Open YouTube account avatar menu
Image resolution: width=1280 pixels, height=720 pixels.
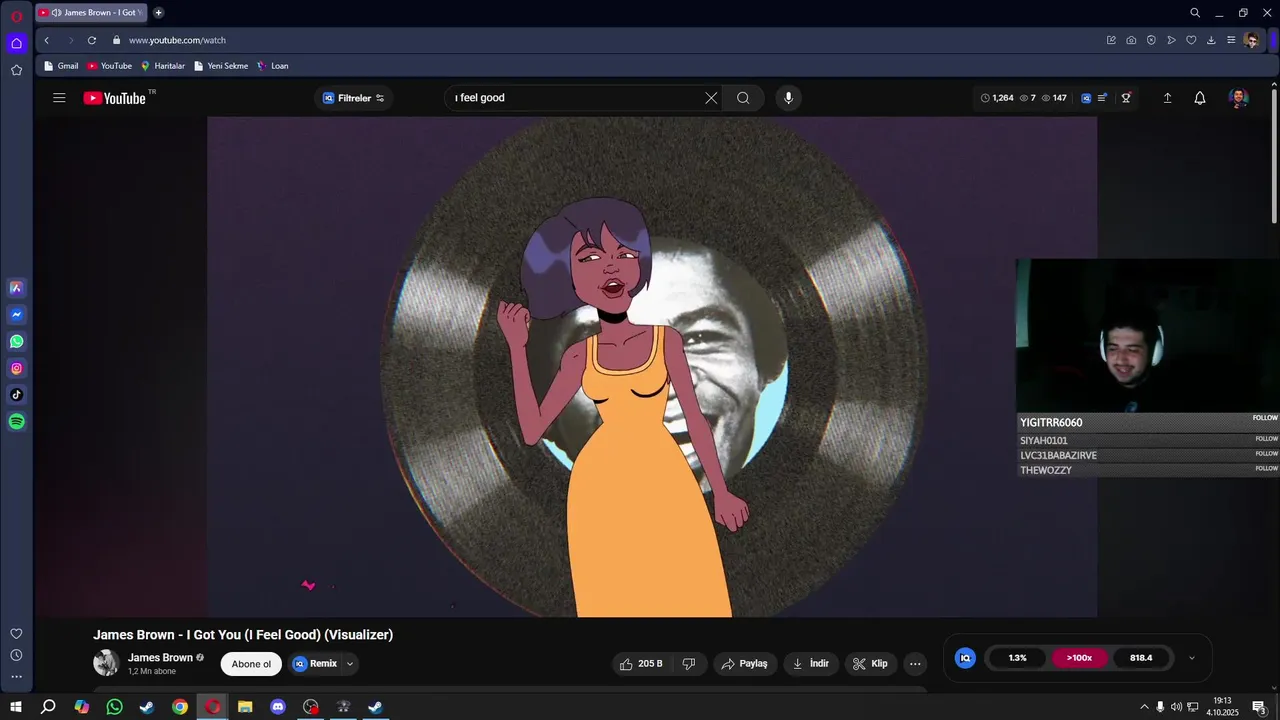click(1239, 98)
